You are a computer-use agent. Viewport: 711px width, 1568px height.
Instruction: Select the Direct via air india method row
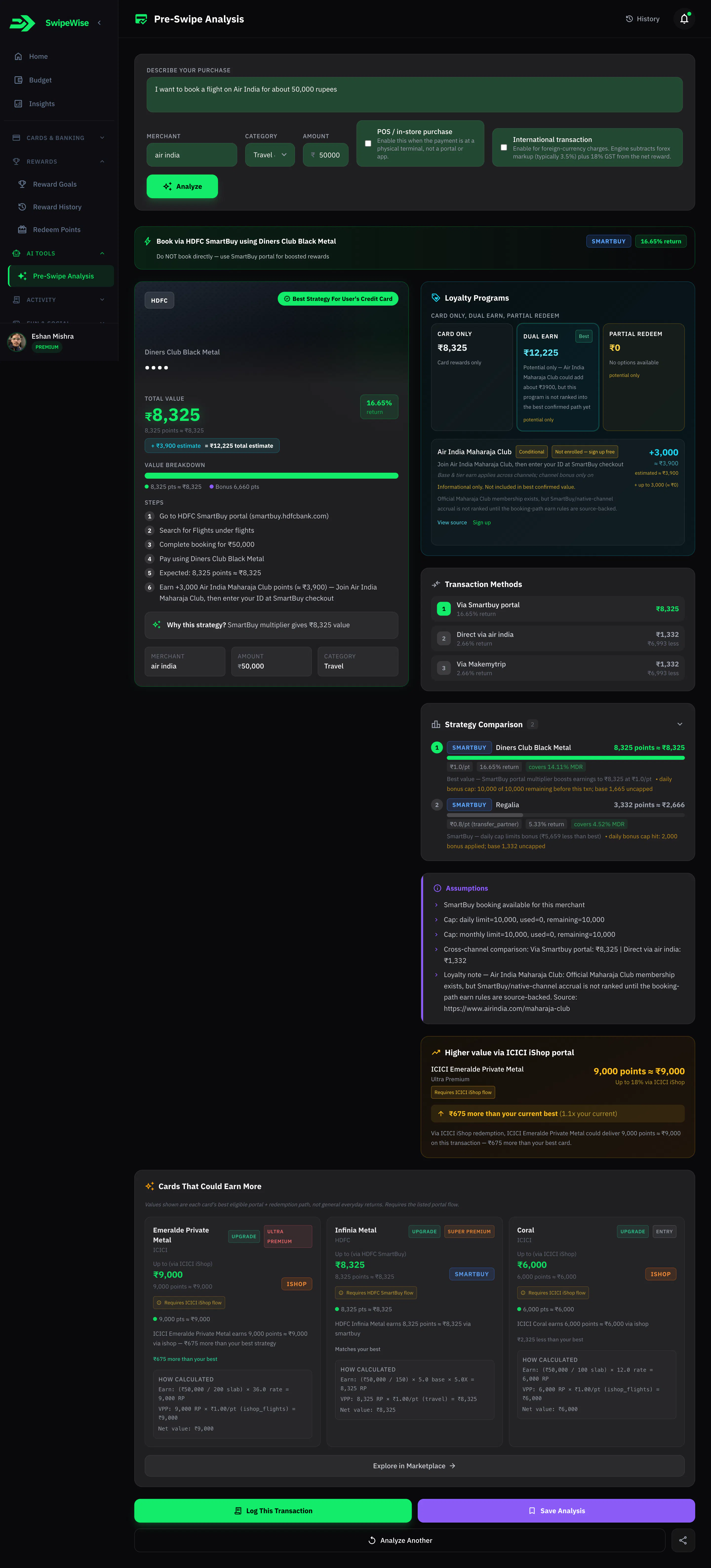(558, 639)
